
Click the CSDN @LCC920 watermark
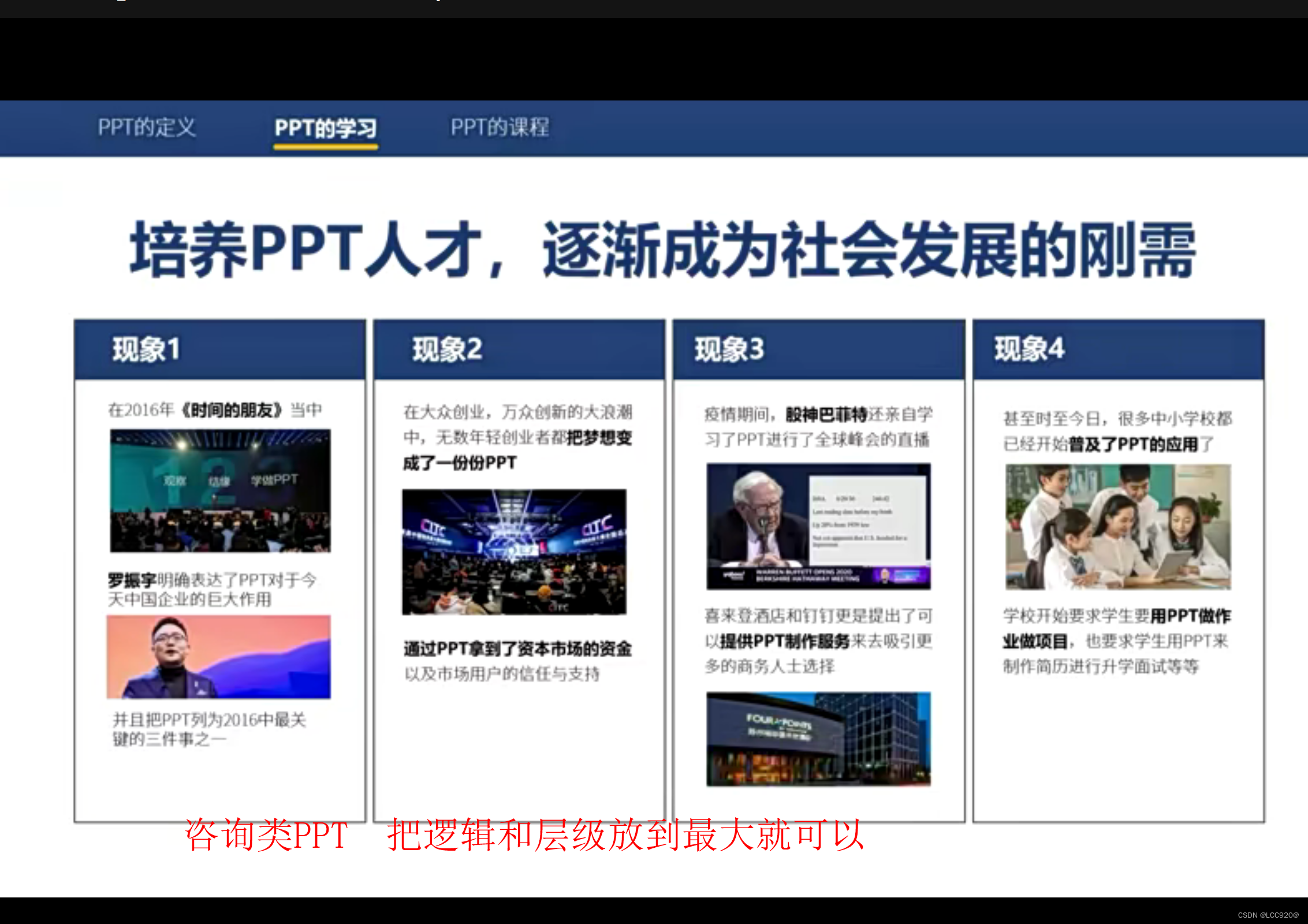point(1268,915)
